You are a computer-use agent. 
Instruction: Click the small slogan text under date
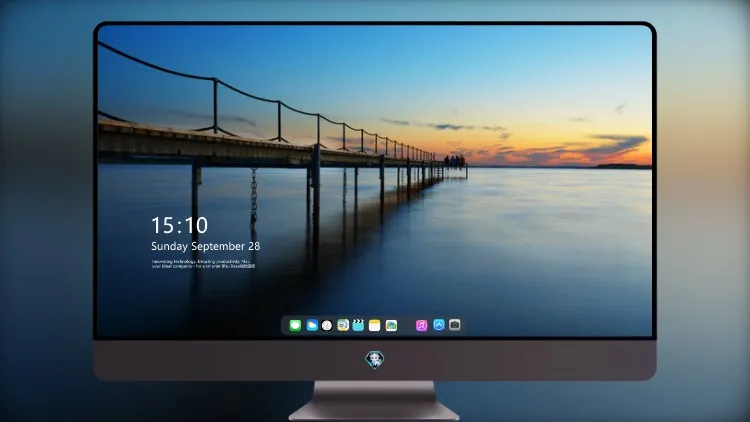(x=203, y=264)
